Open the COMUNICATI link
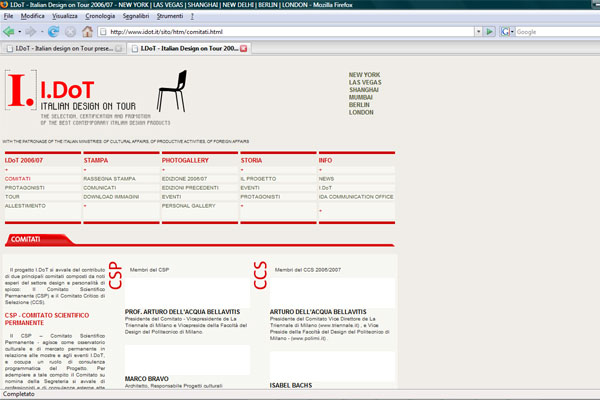This screenshot has width=600, height=400. pyautogui.click(x=99, y=188)
